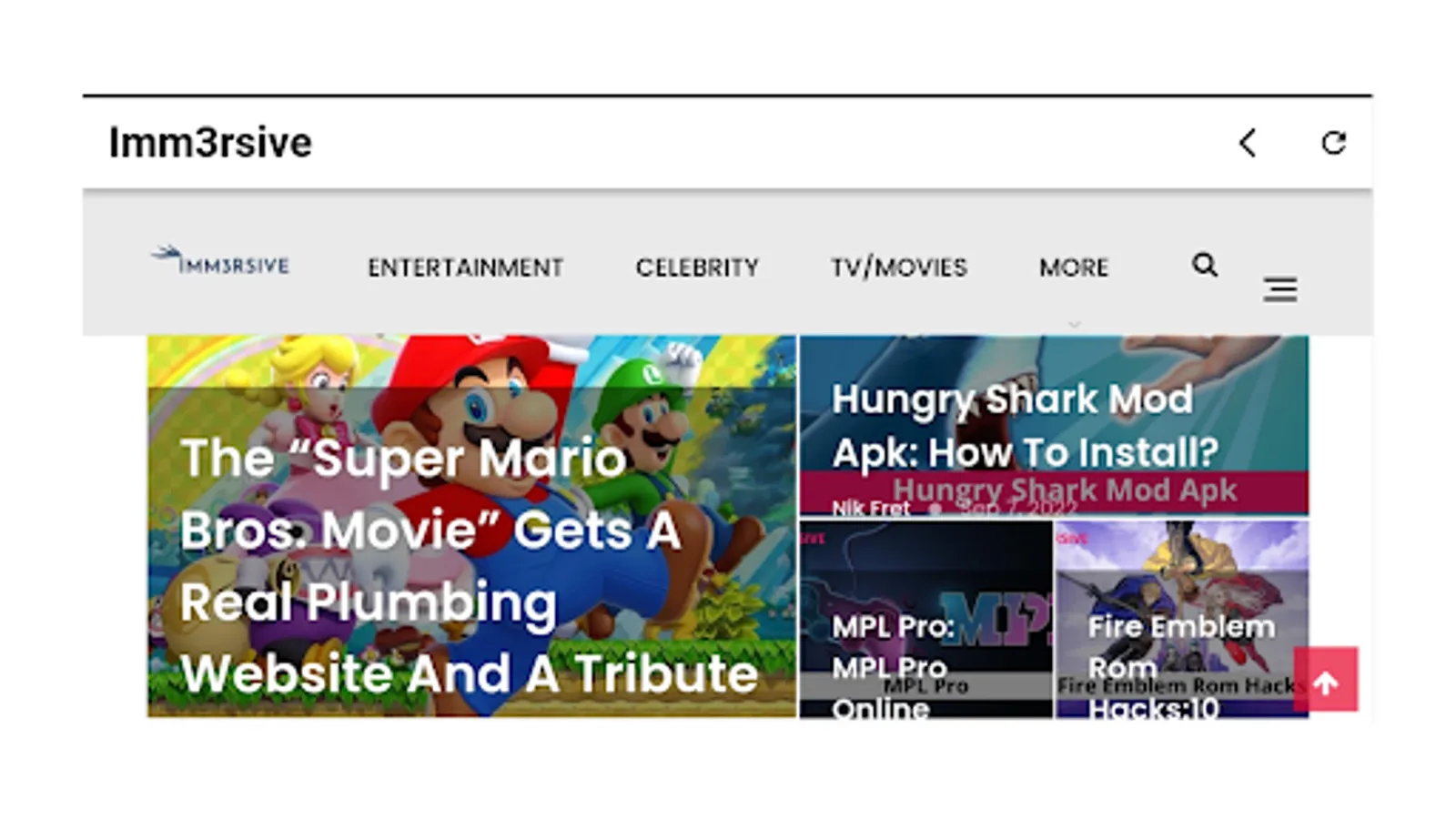Viewport: 1456px width, 819px height.
Task: Click the Nik Fret author name
Action: pyautogui.click(x=871, y=508)
